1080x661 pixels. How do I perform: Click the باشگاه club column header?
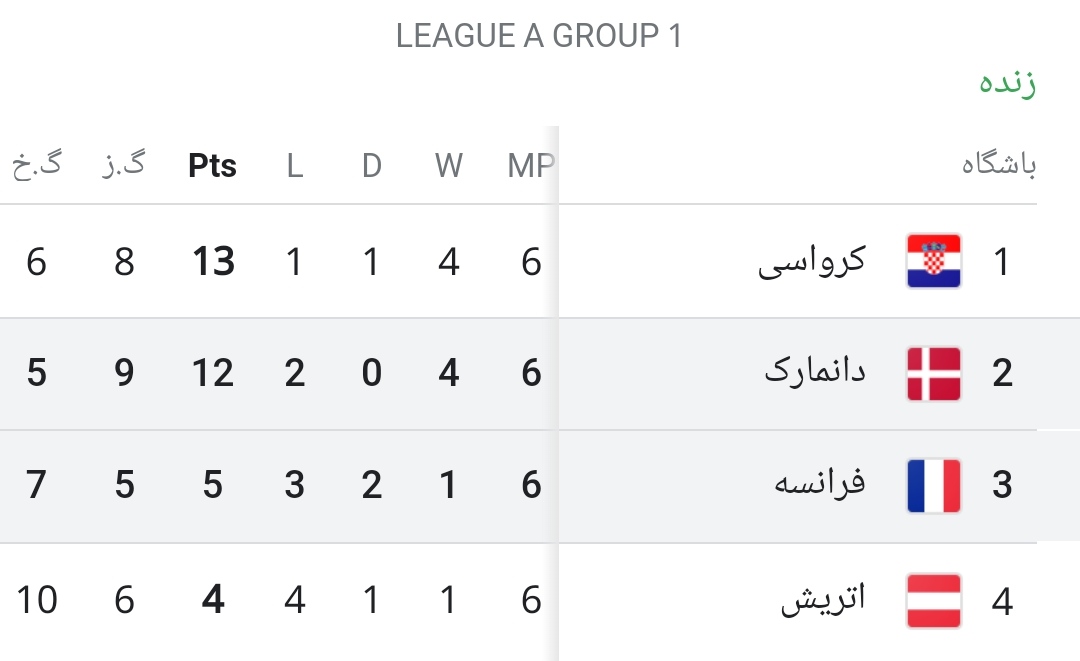(999, 164)
